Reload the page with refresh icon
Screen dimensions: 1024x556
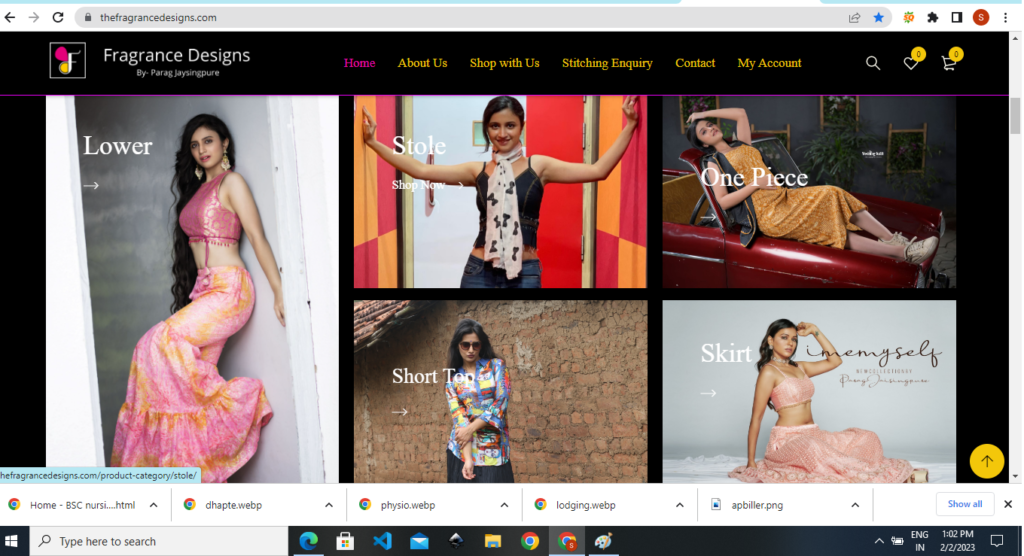[x=58, y=18]
